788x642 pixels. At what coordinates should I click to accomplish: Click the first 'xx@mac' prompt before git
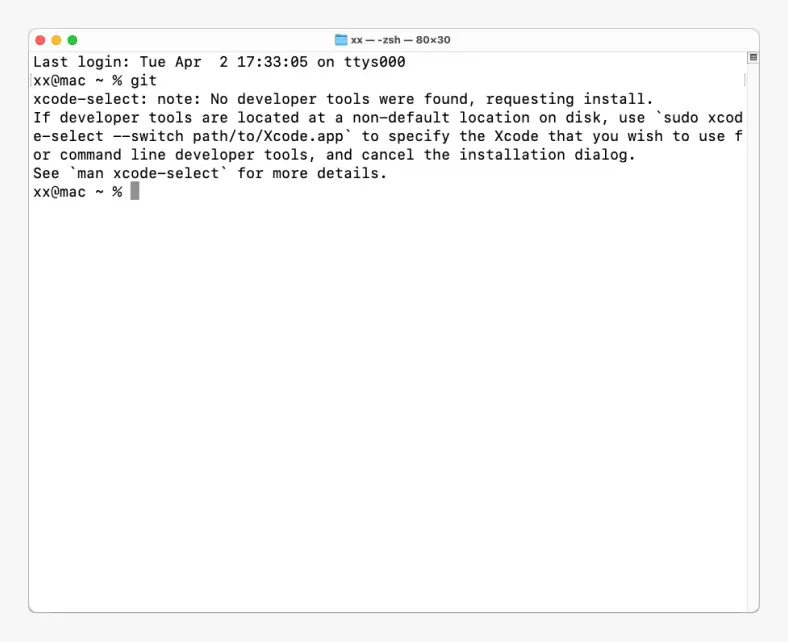tap(59, 80)
